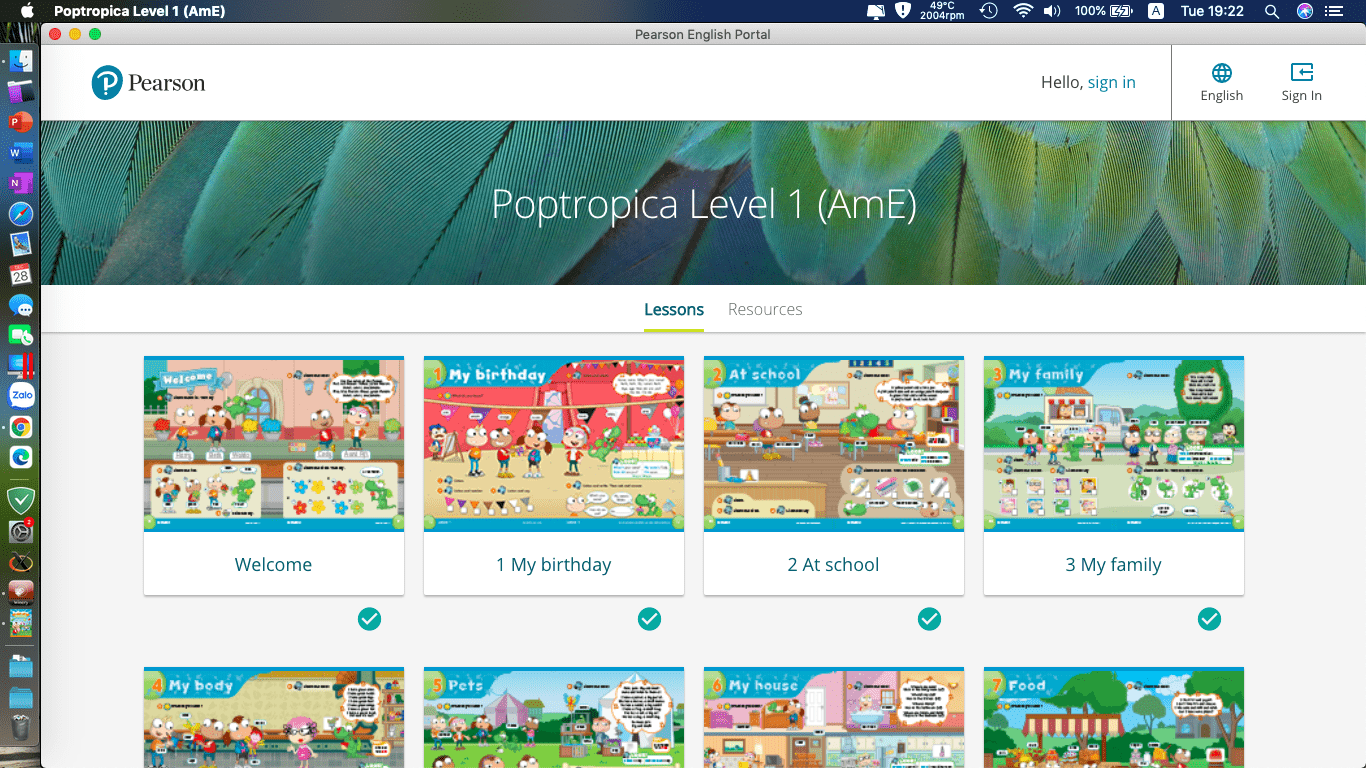Toggle the completion checkmark under Welcome

369,619
